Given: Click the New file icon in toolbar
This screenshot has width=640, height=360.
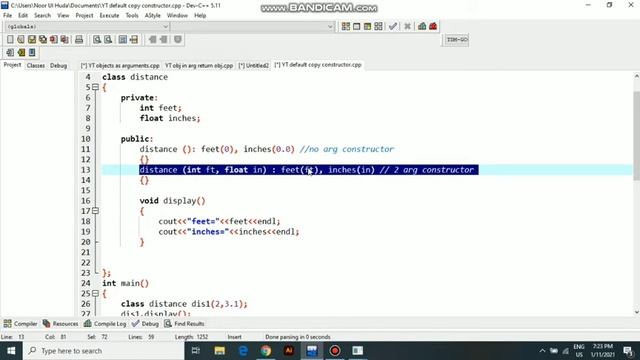Looking at the screenshot, I should tap(10, 39).
